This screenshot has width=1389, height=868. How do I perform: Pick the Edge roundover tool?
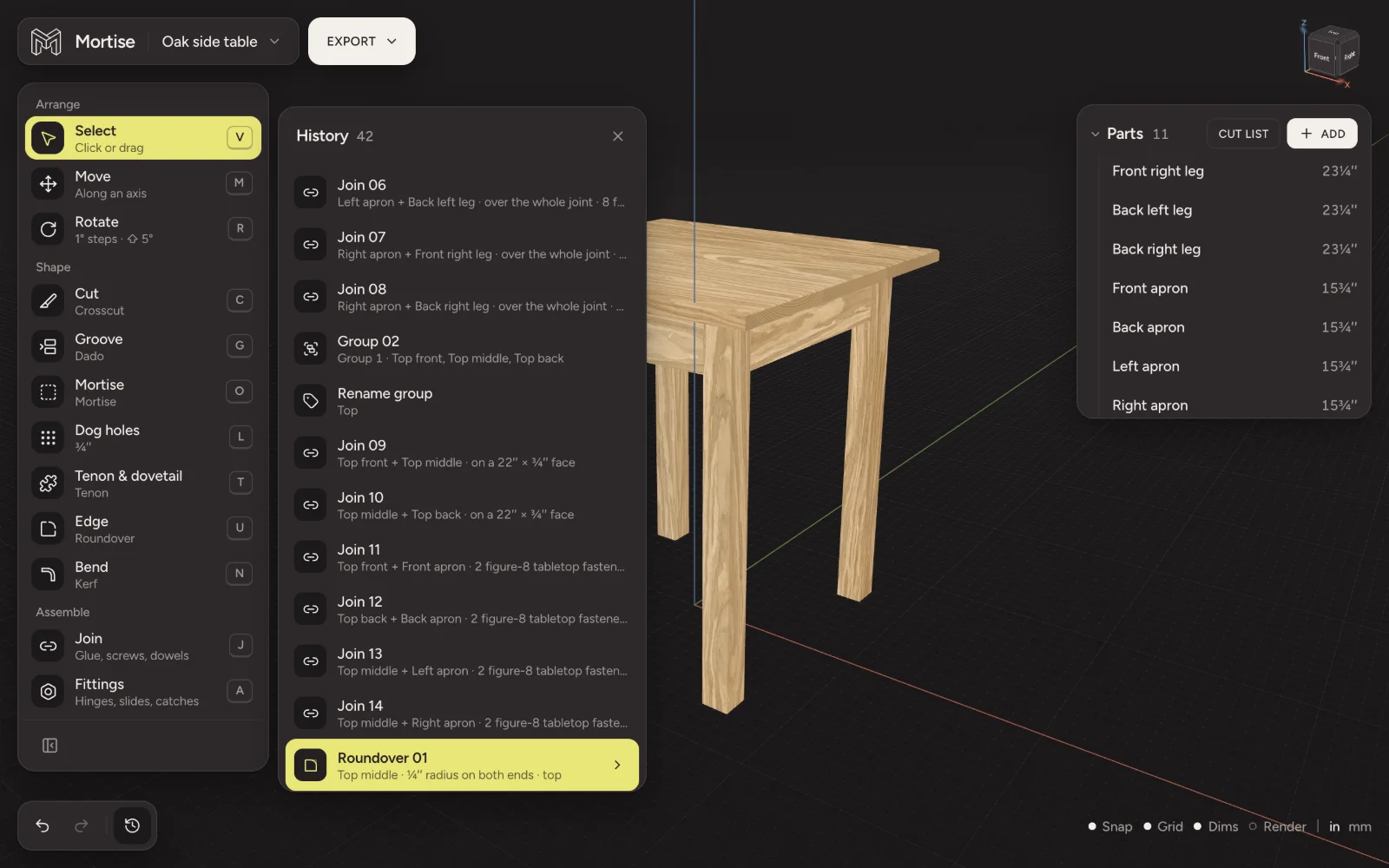pos(143,529)
